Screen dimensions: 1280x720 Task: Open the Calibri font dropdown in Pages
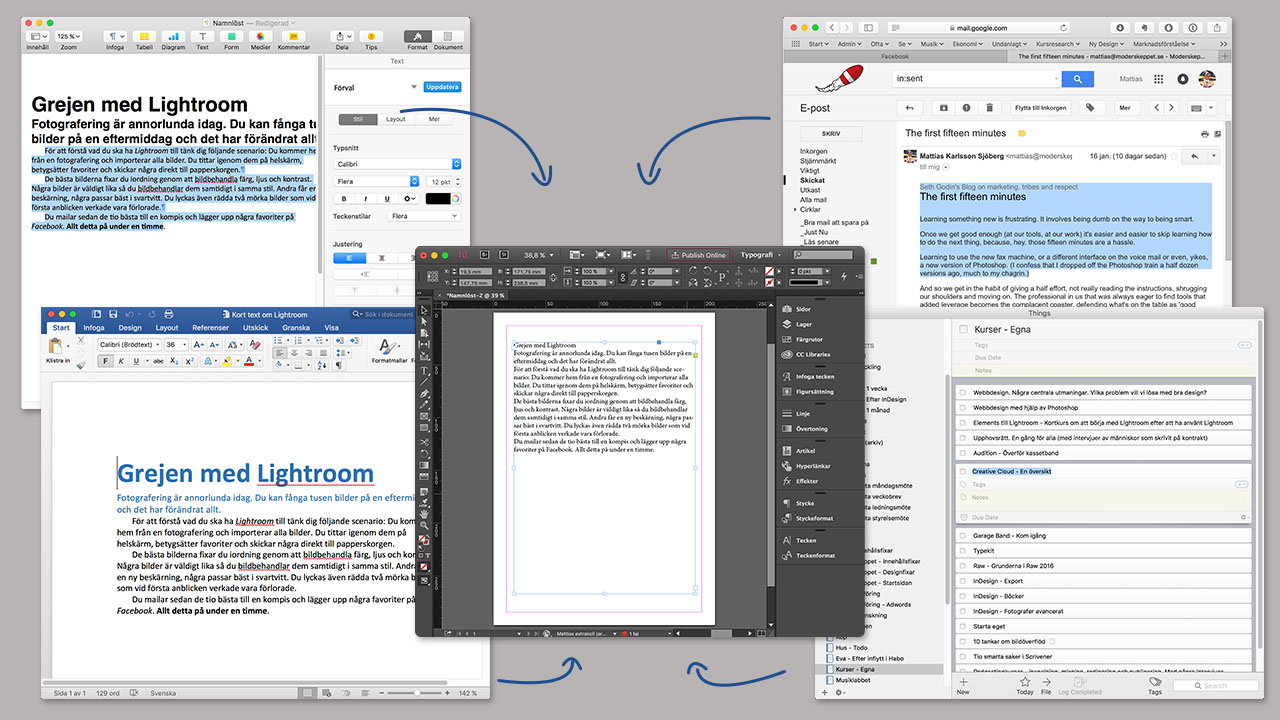(397, 164)
